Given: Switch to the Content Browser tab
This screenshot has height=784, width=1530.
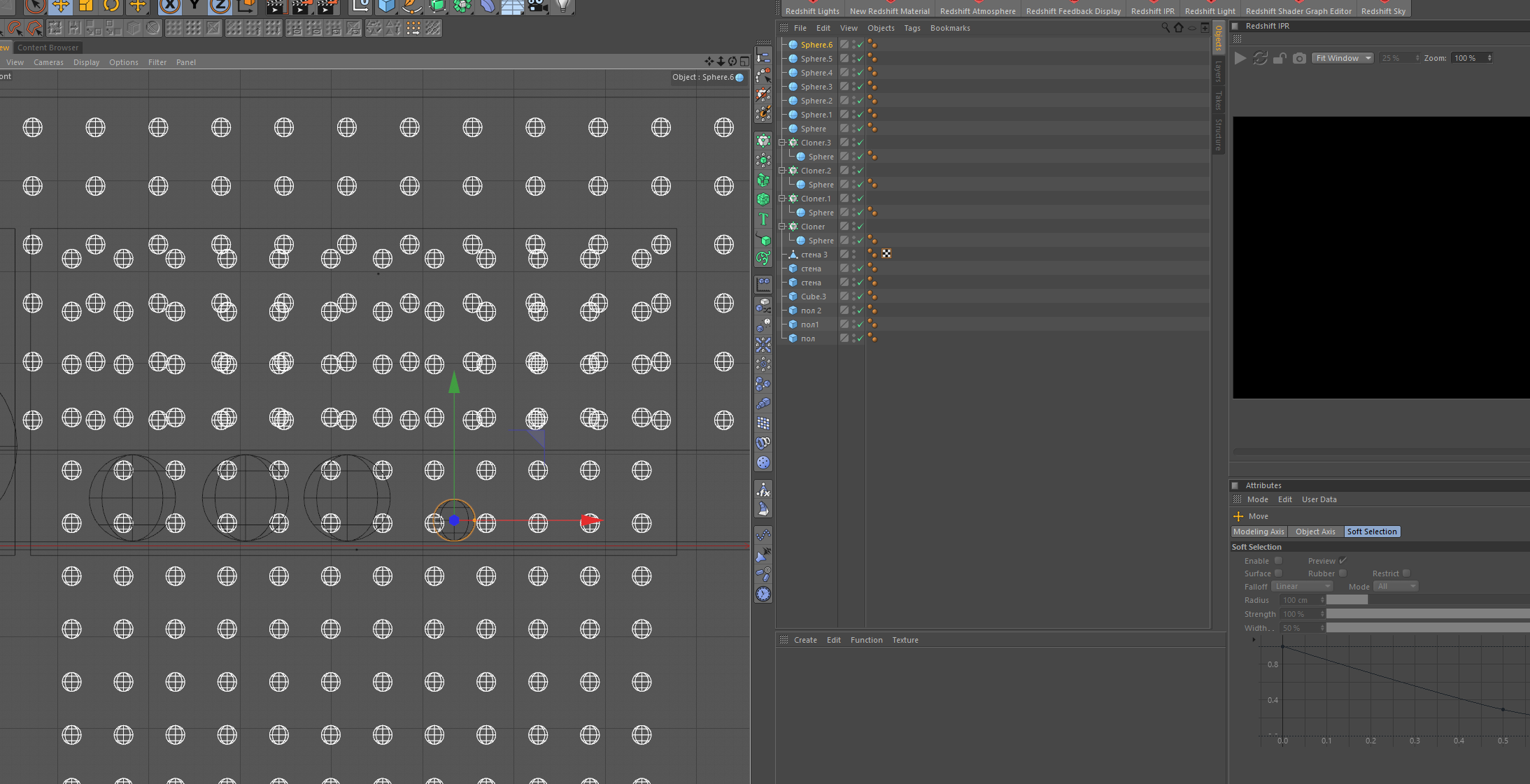Looking at the screenshot, I should pos(48,48).
